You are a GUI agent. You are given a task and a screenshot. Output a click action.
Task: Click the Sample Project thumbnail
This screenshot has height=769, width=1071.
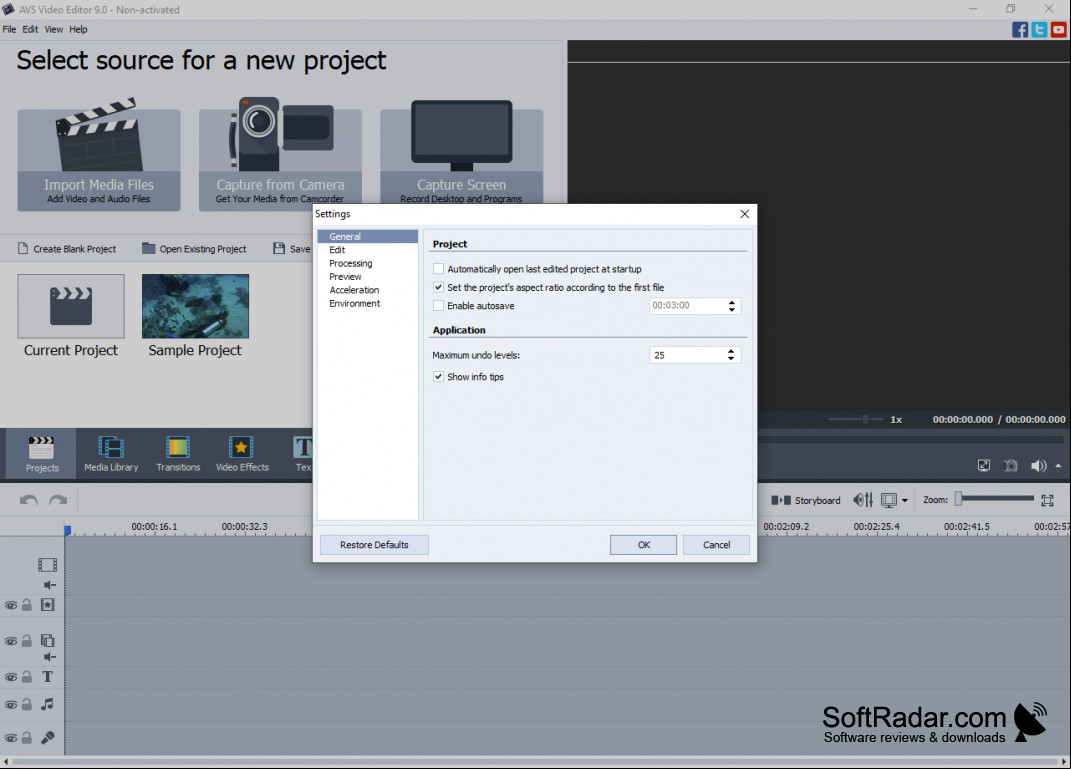click(195, 306)
